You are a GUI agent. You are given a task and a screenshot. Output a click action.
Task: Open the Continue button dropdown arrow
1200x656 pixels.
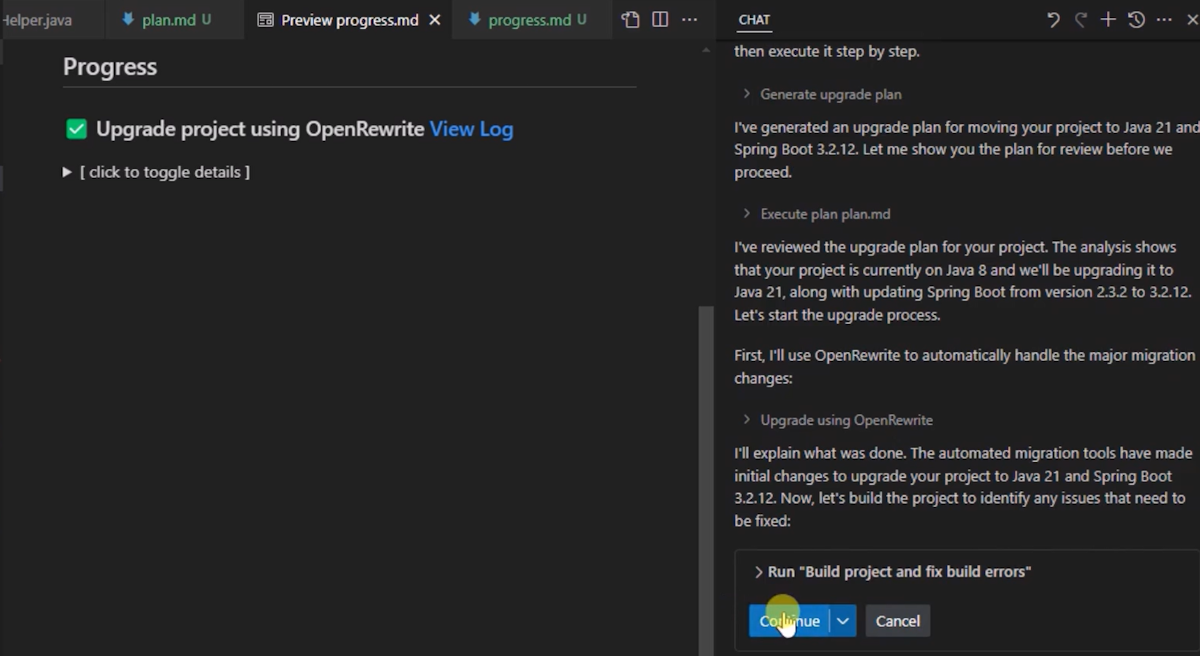point(843,621)
